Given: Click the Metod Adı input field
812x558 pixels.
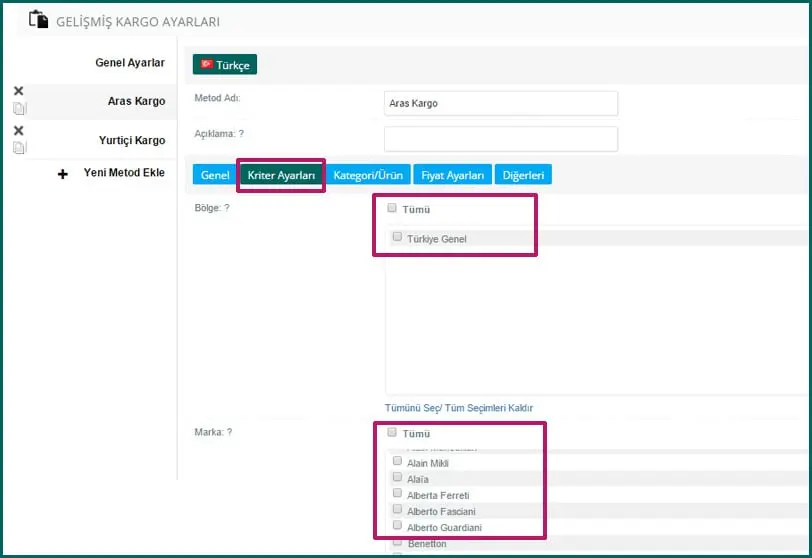Looking at the screenshot, I should click(500, 103).
